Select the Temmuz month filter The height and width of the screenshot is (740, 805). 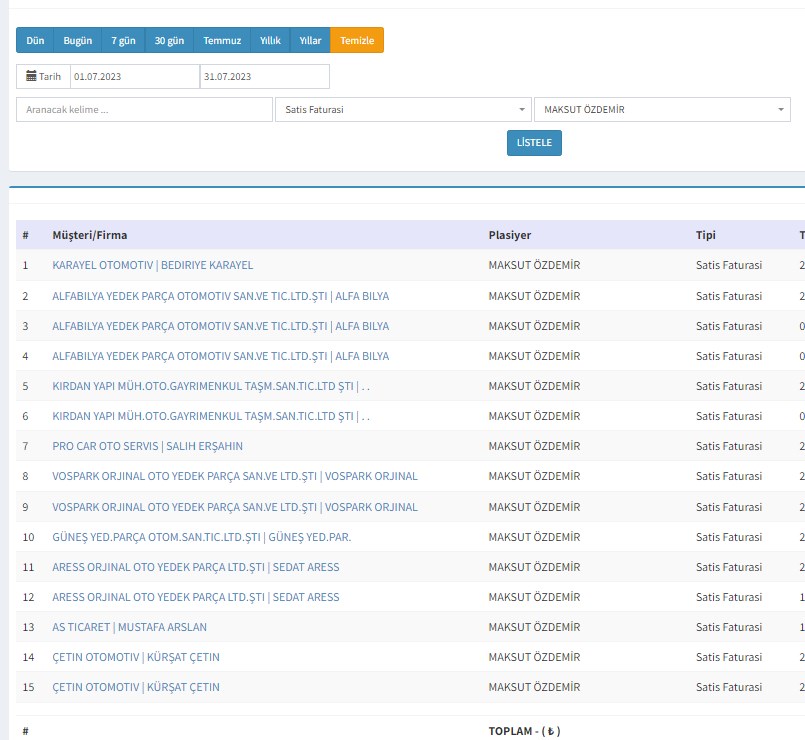222,40
